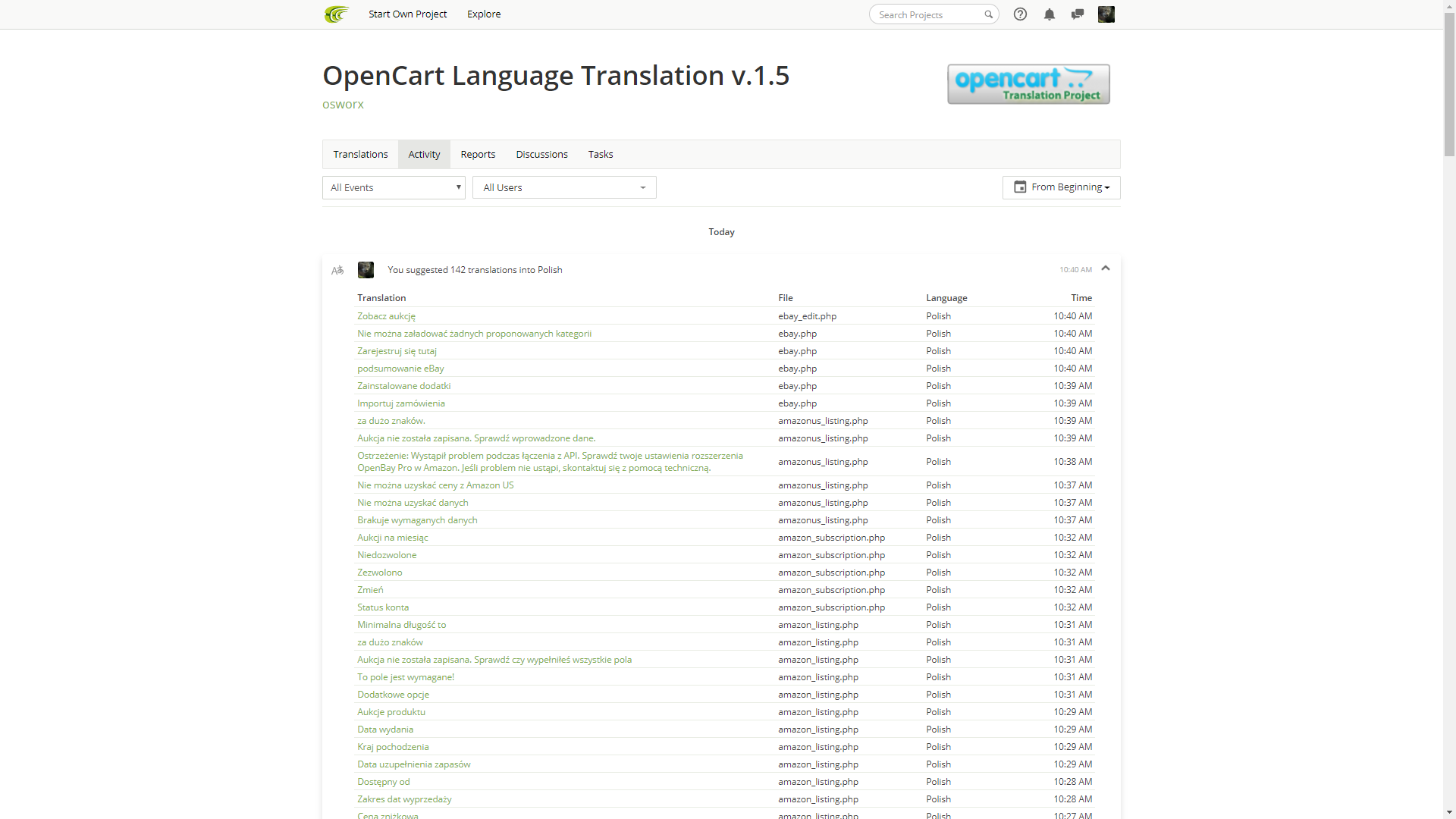Image resolution: width=1456 pixels, height=819 pixels.
Task: Switch to the Discussions tab
Action: click(x=541, y=154)
